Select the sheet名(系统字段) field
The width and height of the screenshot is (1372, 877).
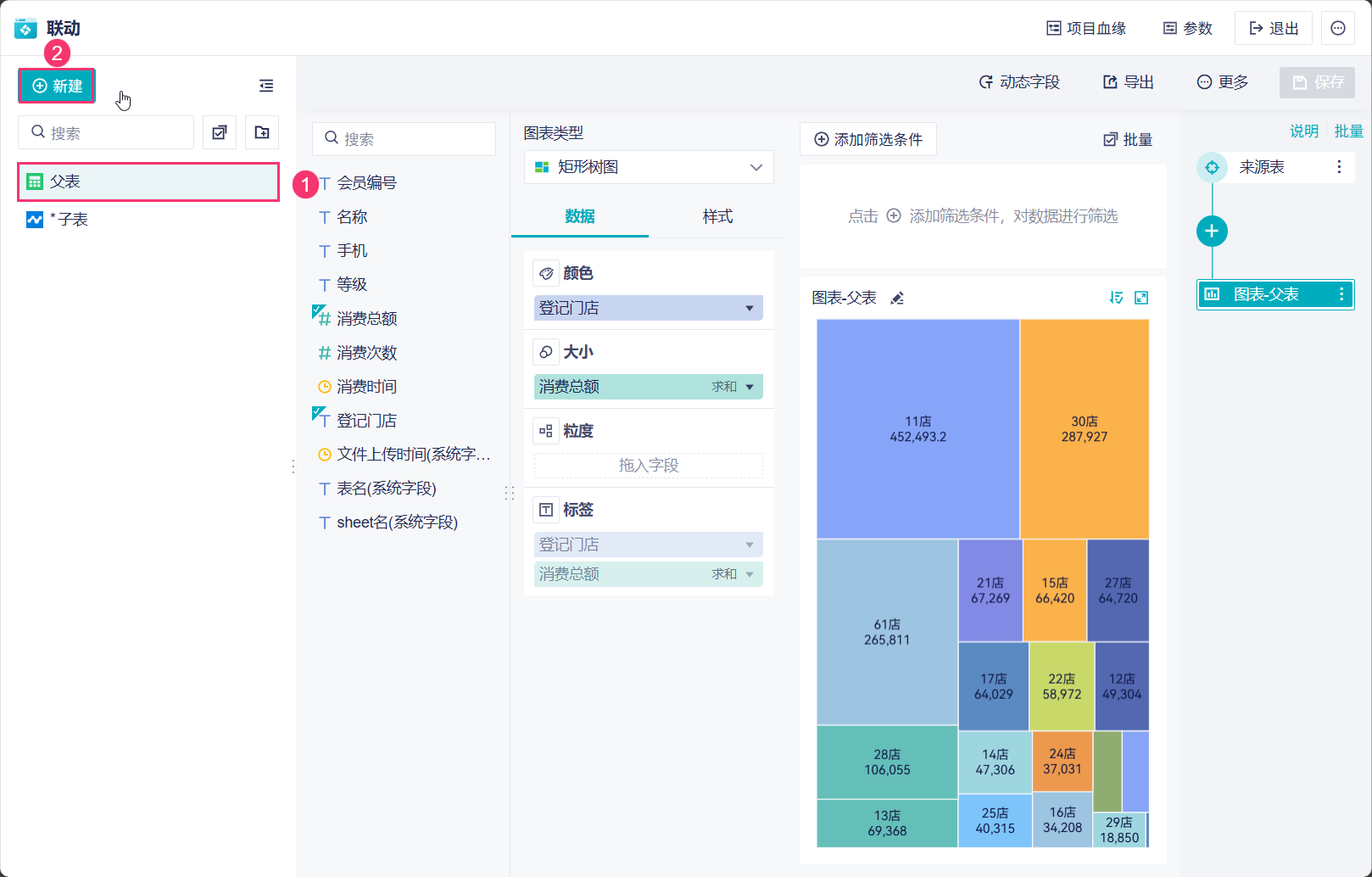[x=397, y=522]
